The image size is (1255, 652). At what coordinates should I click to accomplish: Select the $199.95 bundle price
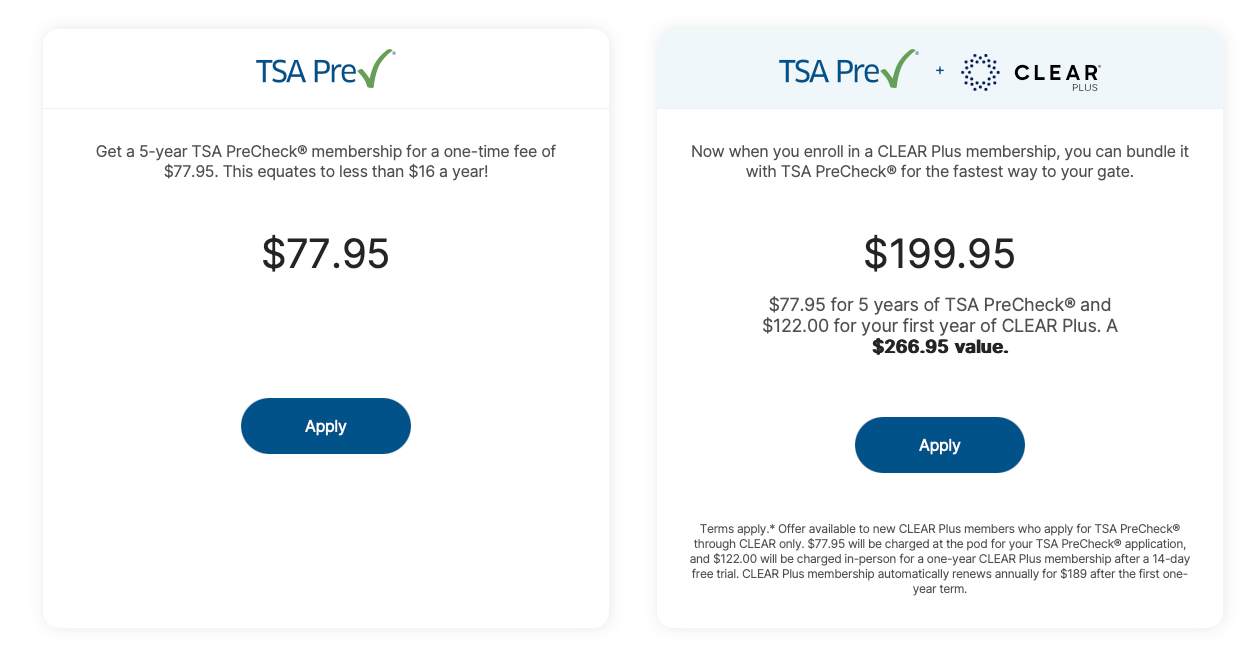point(939,254)
